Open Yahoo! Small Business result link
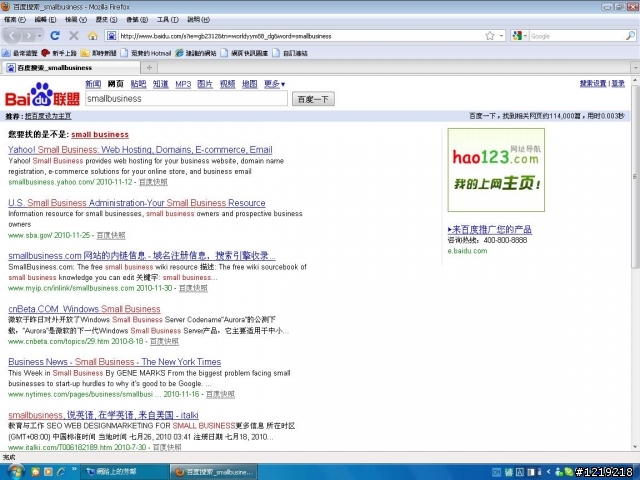The image size is (640, 480). 140,149
